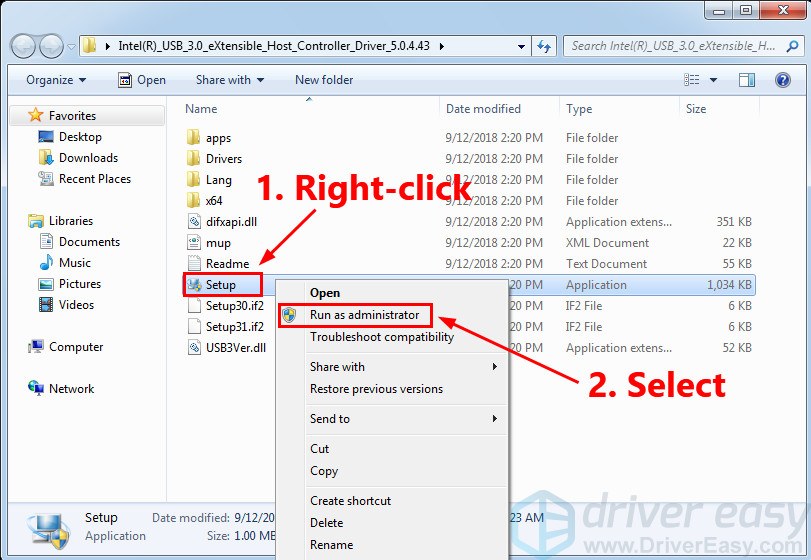This screenshot has height=560, width=811.
Task: Click Network in the navigation pane
Action: pyautogui.click(x=71, y=389)
